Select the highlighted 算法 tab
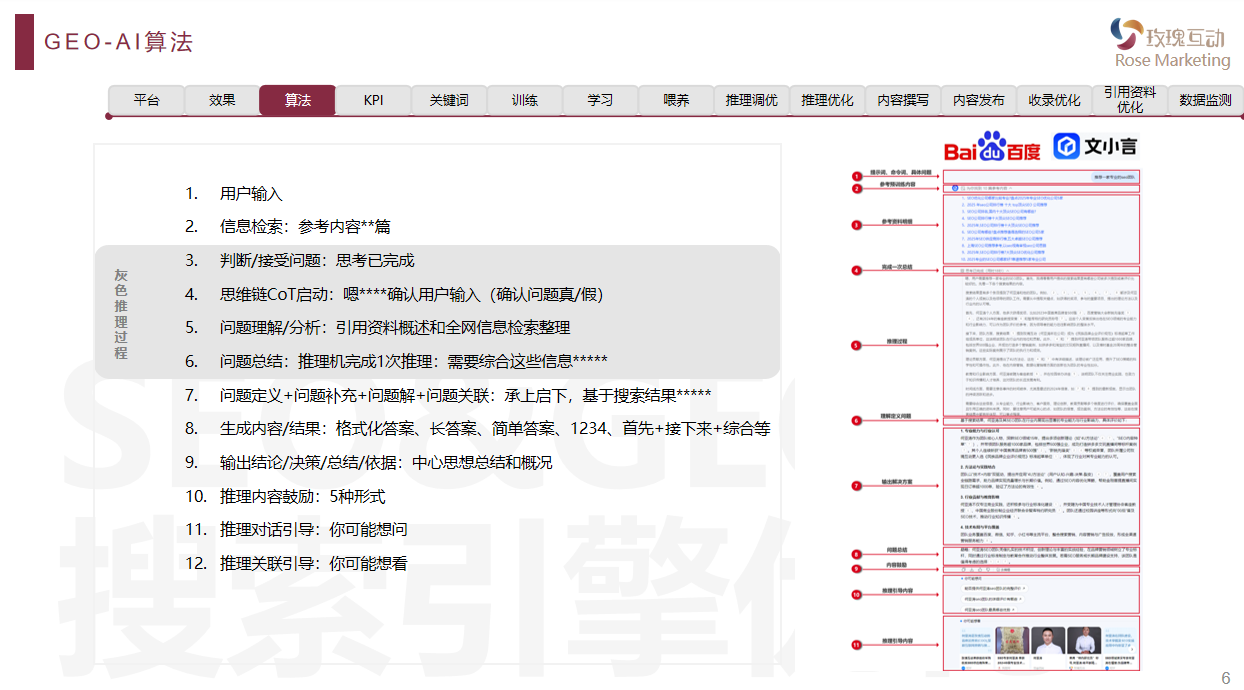 click(x=297, y=100)
